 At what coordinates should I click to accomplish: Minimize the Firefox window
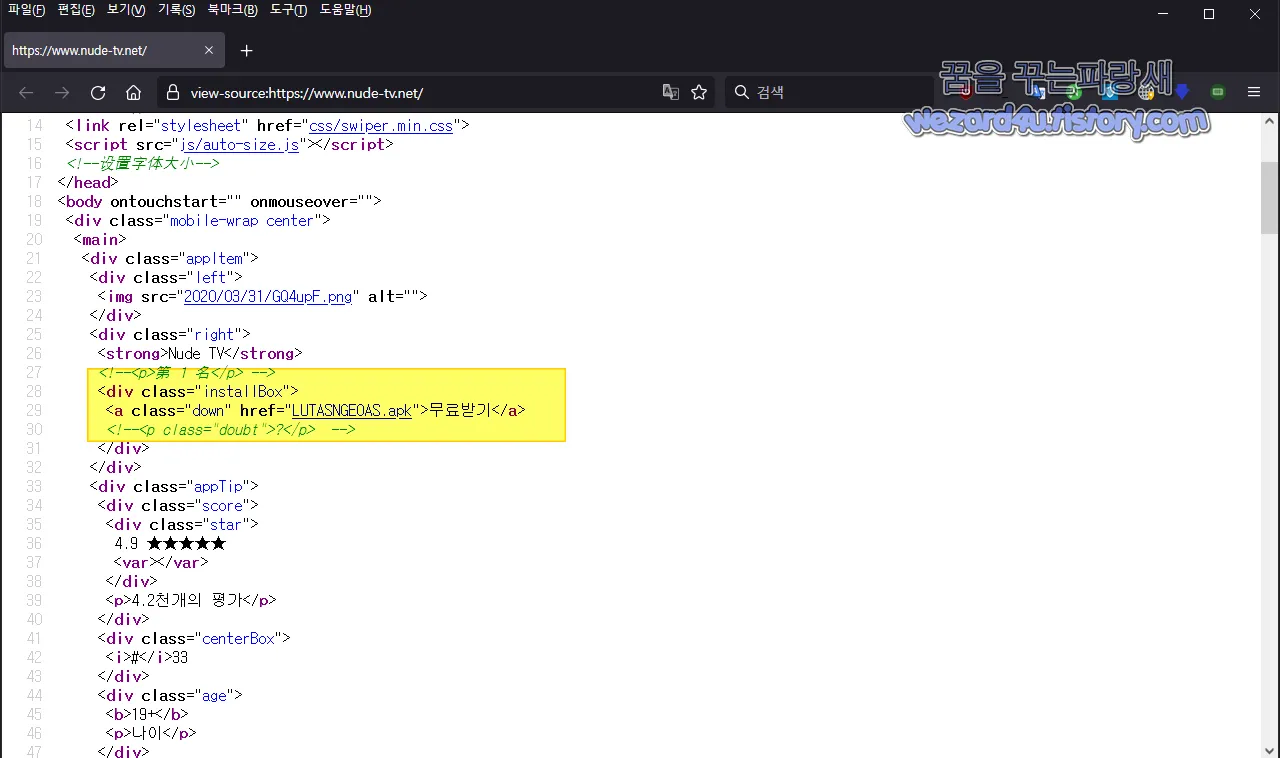click(x=1163, y=14)
